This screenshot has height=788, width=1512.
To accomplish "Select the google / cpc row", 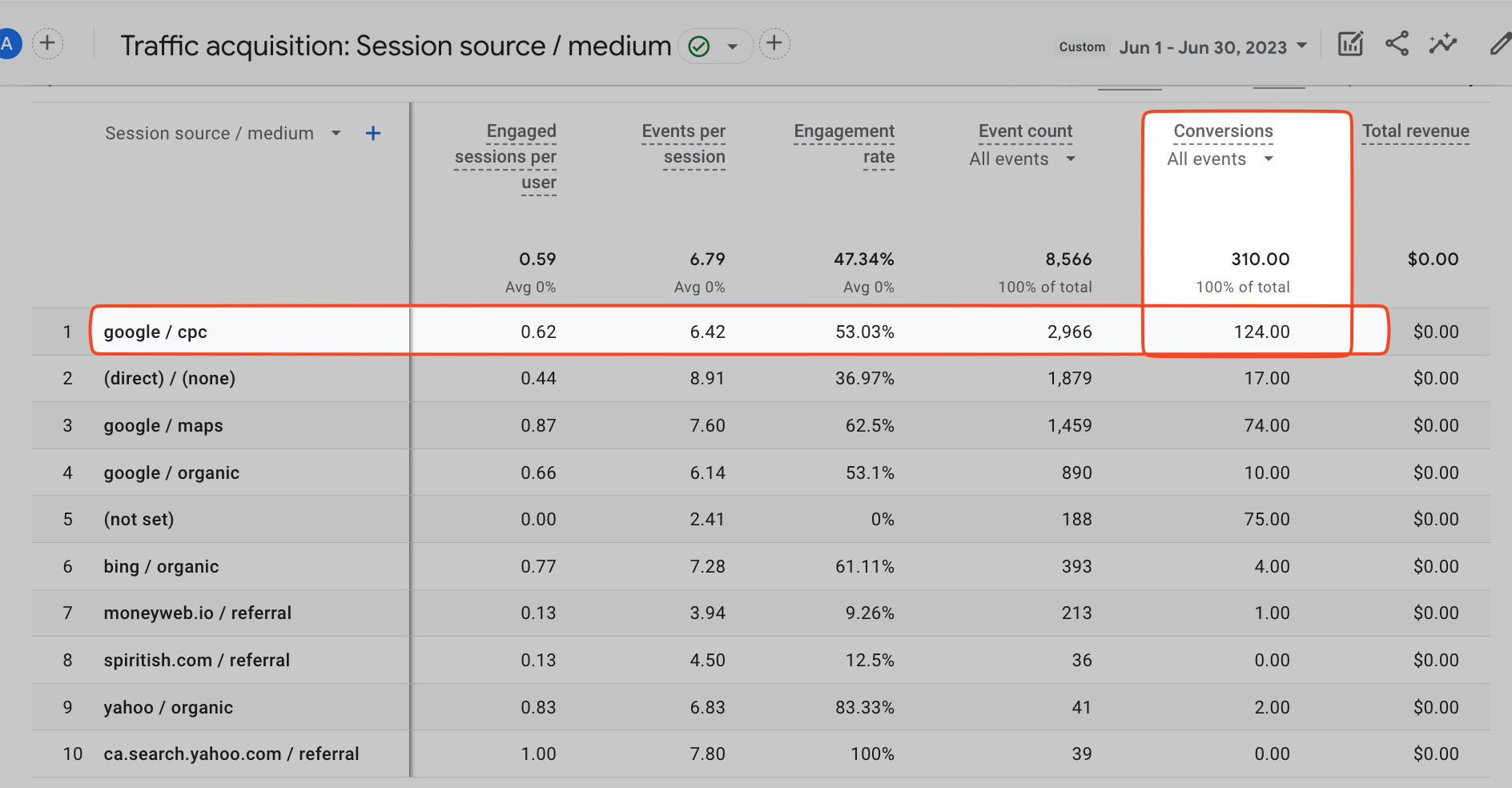I will point(155,331).
